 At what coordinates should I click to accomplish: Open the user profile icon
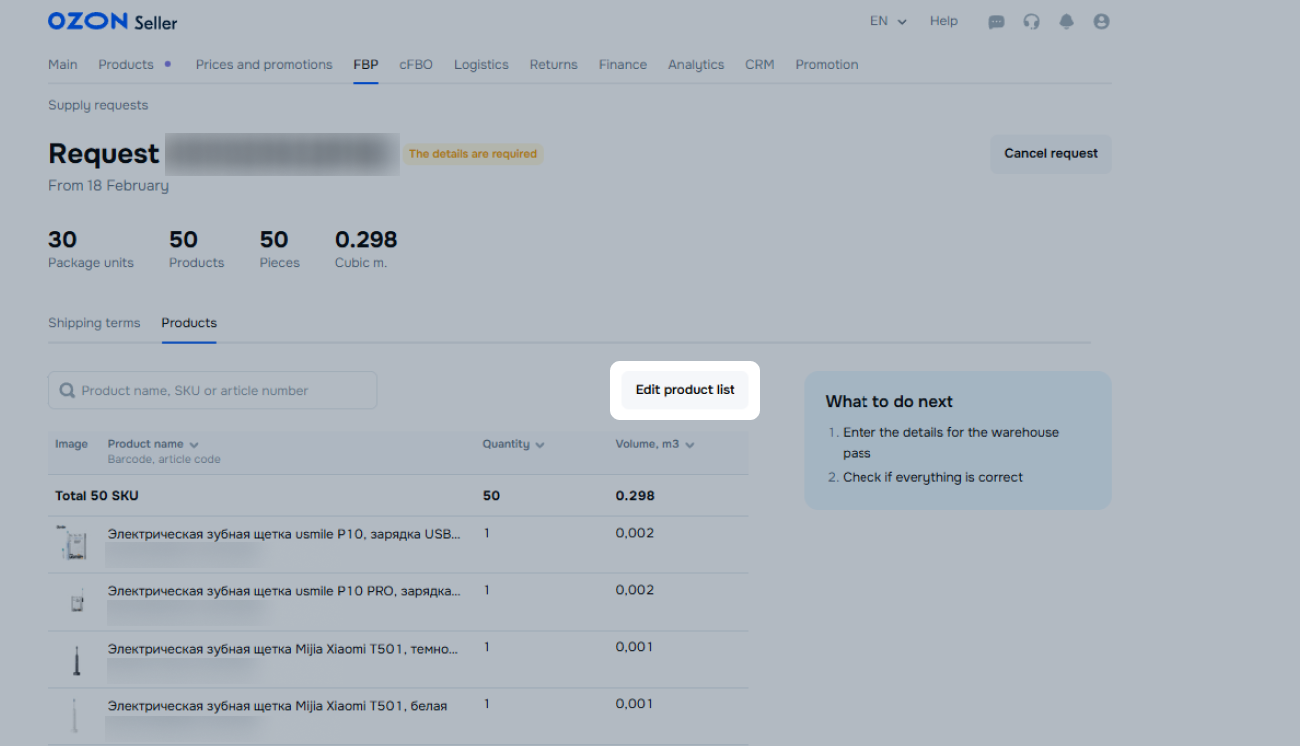[1101, 22]
